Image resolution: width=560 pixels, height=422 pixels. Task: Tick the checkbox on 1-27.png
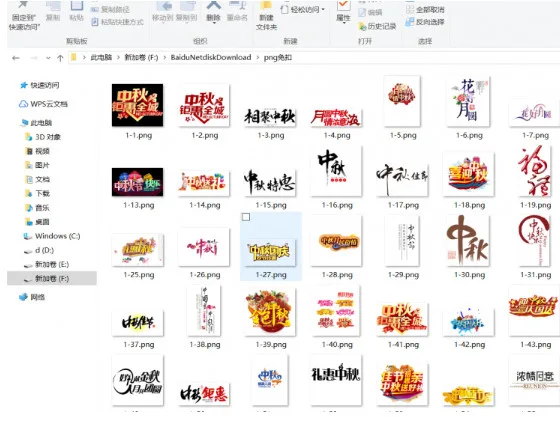point(246,217)
